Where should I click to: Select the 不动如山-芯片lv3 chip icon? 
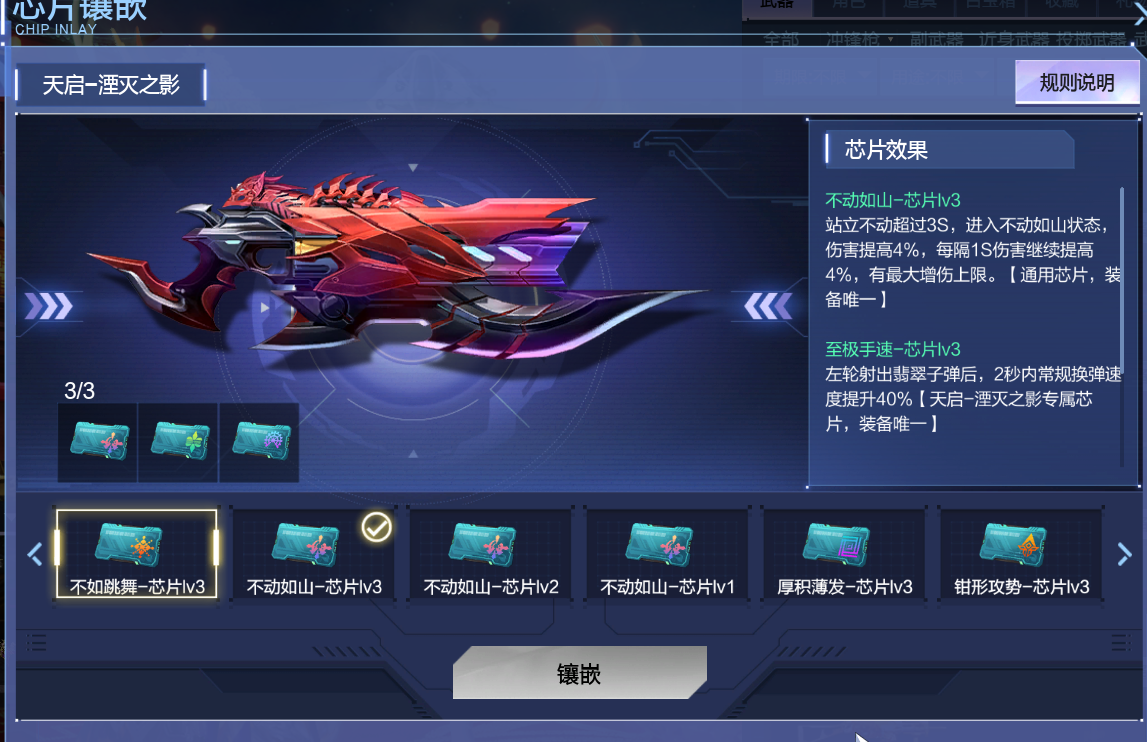pos(305,544)
